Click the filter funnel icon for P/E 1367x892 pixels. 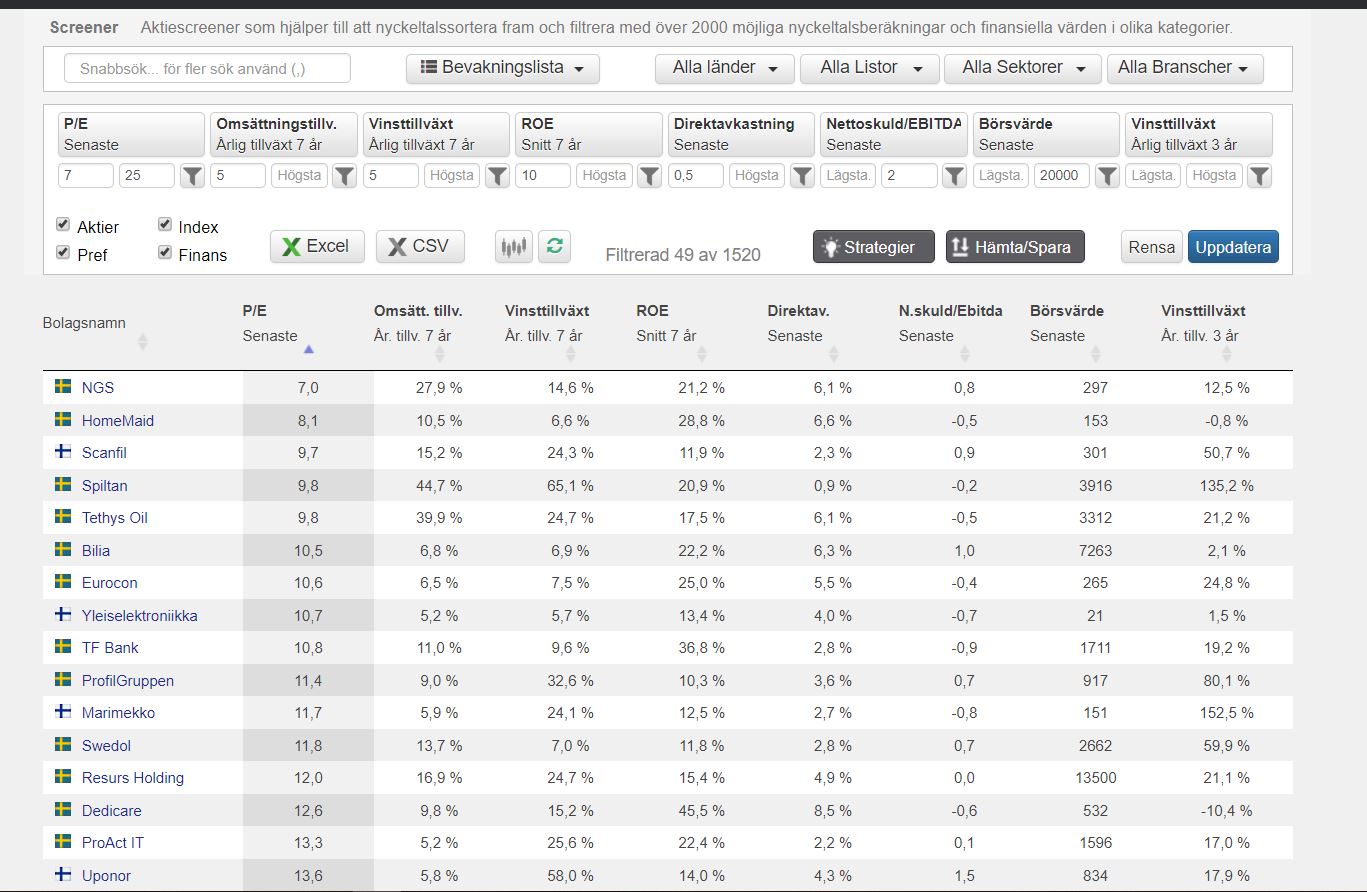(192, 176)
